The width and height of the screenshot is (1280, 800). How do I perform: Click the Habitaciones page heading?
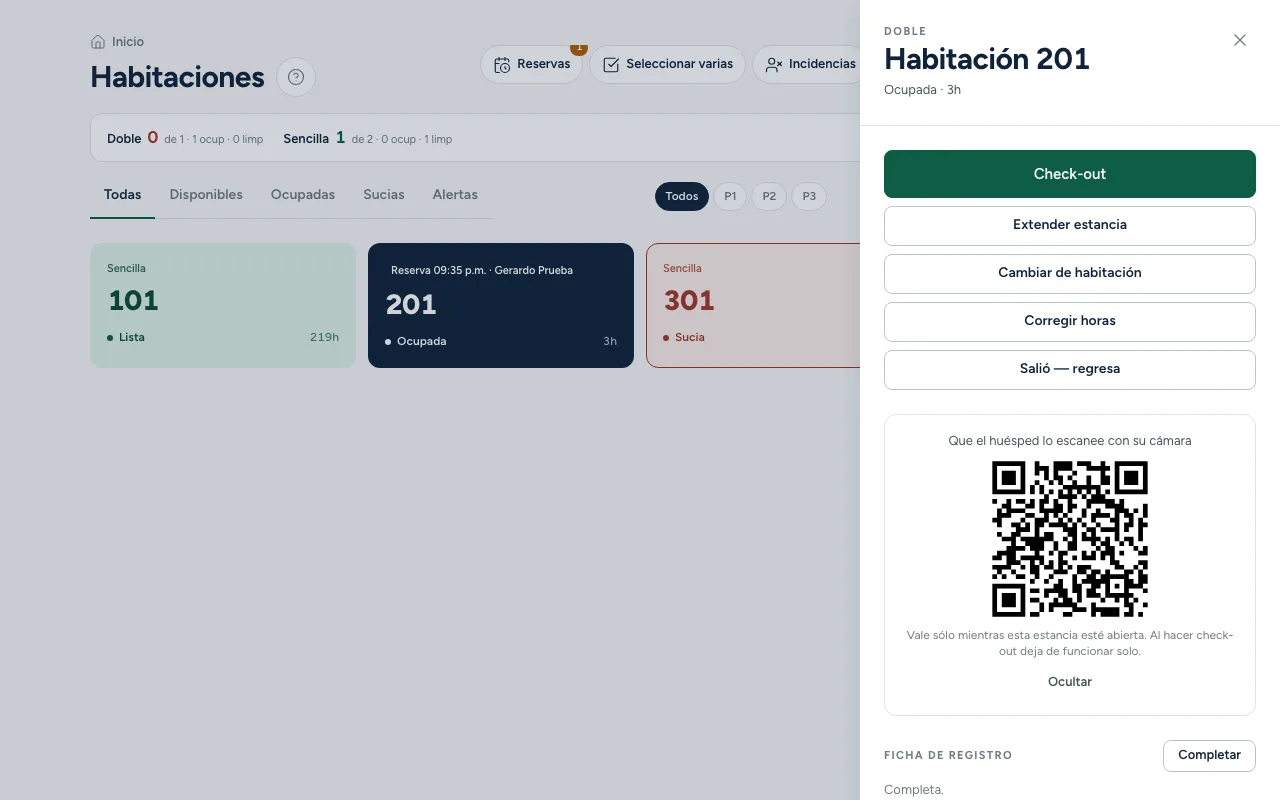(x=177, y=77)
